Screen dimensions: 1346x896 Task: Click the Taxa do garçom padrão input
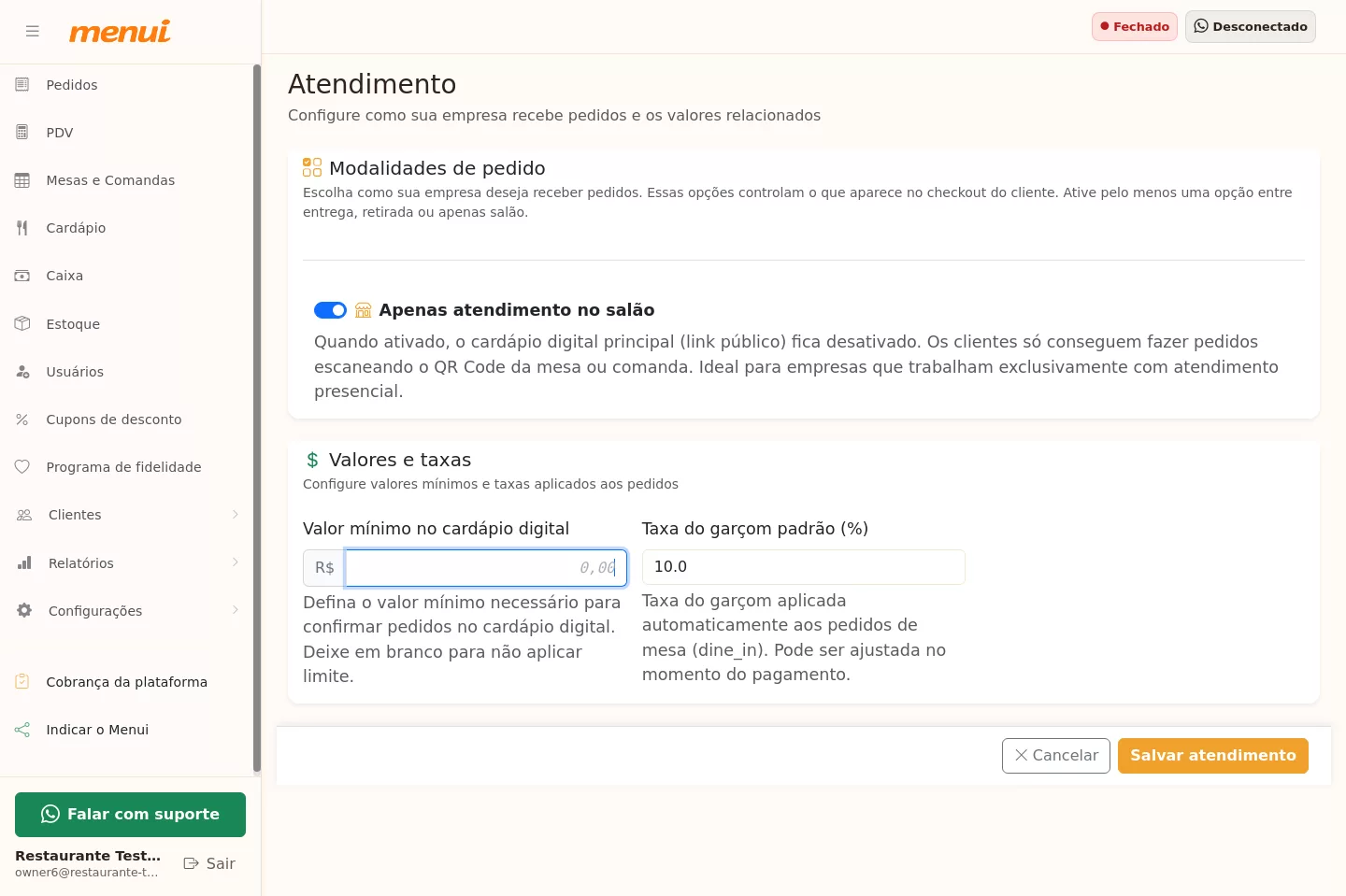804,567
